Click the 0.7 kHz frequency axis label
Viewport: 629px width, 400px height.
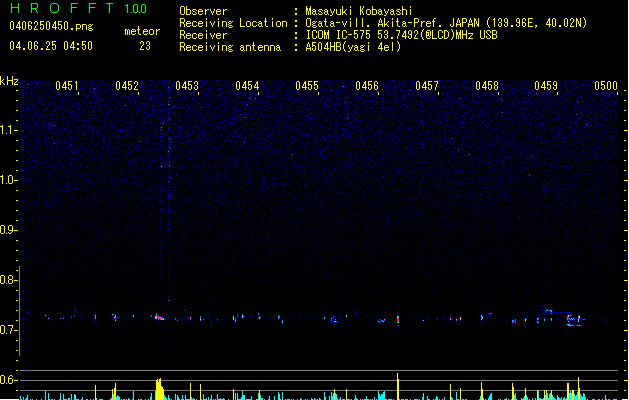(x=9, y=330)
